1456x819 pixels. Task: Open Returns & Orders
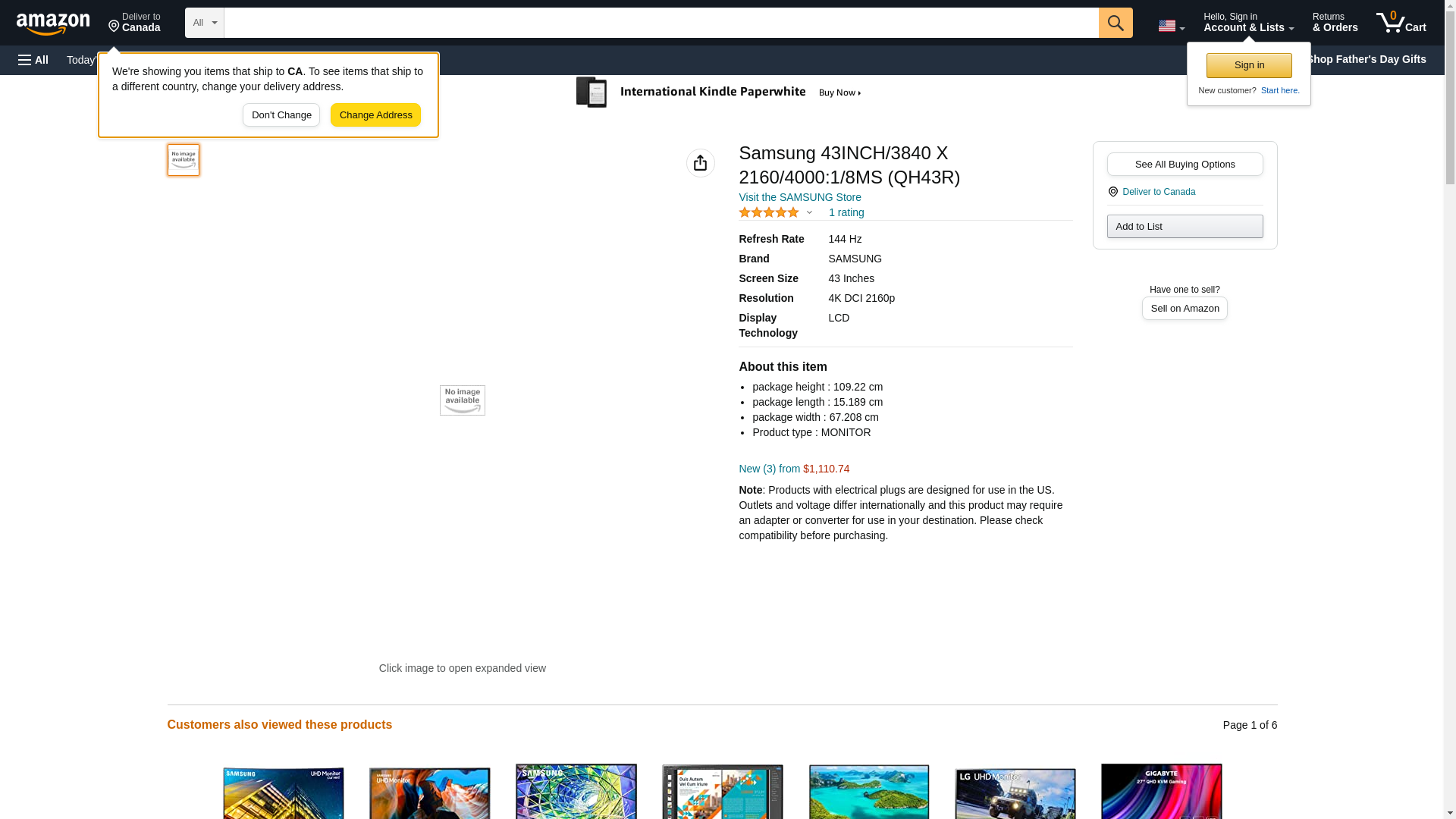[1335, 23]
